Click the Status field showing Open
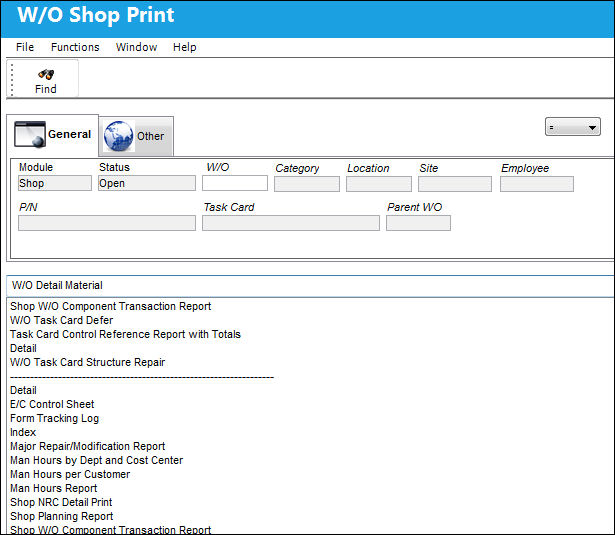 click(x=147, y=183)
